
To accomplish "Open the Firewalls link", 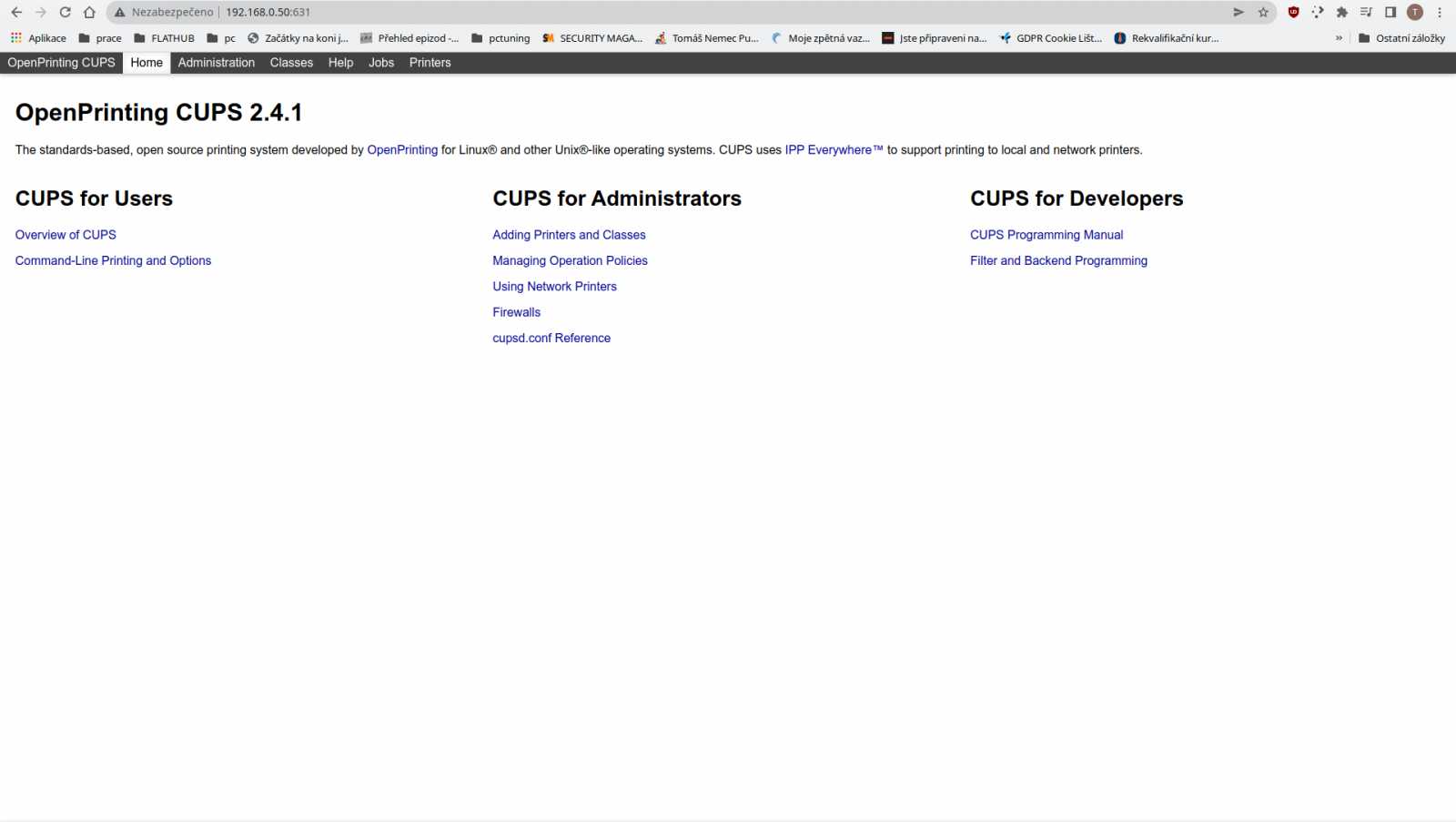I will point(516,312).
